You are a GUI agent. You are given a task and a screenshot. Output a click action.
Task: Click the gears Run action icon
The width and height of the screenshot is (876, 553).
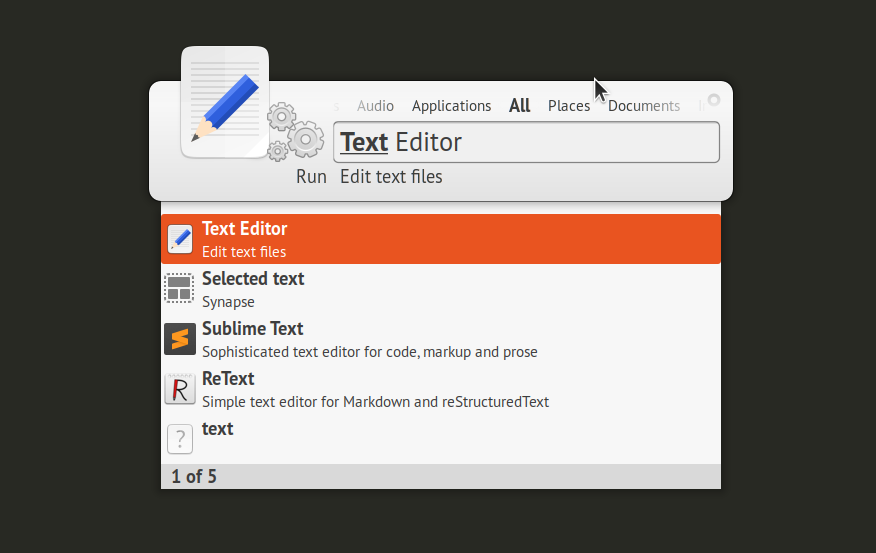[296, 132]
